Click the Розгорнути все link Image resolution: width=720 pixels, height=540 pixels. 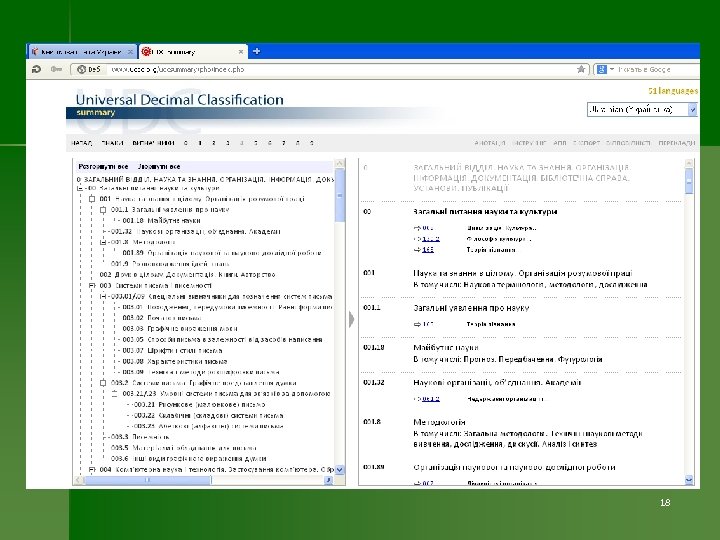[103, 167]
